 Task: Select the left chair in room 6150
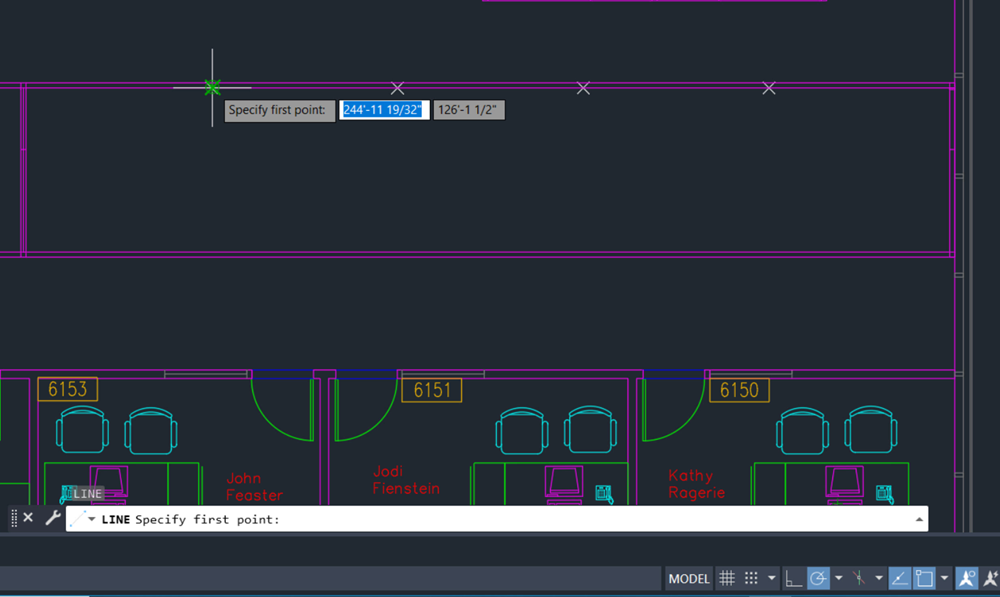pos(802,430)
